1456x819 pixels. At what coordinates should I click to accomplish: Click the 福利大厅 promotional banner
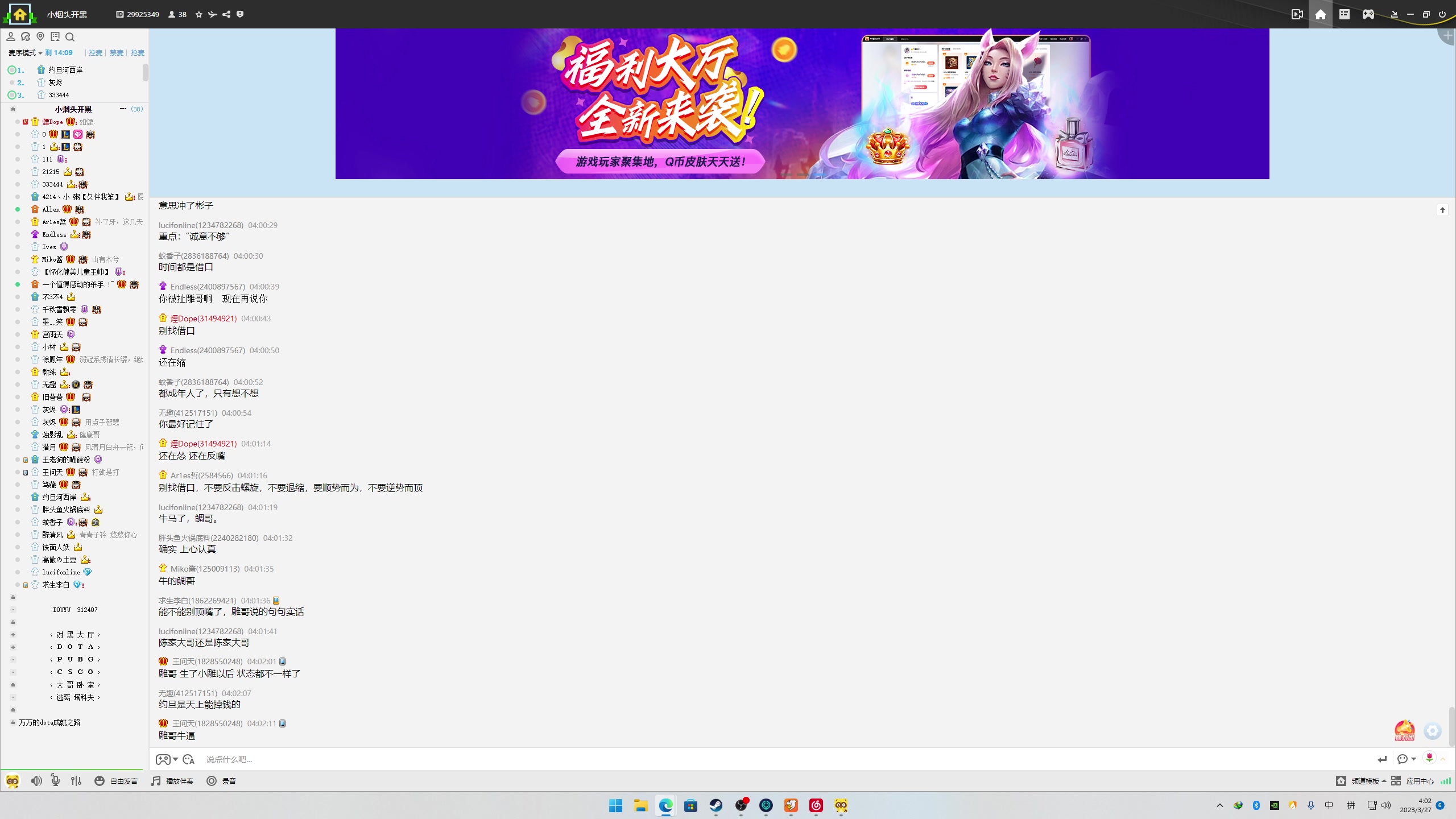tap(802, 104)
